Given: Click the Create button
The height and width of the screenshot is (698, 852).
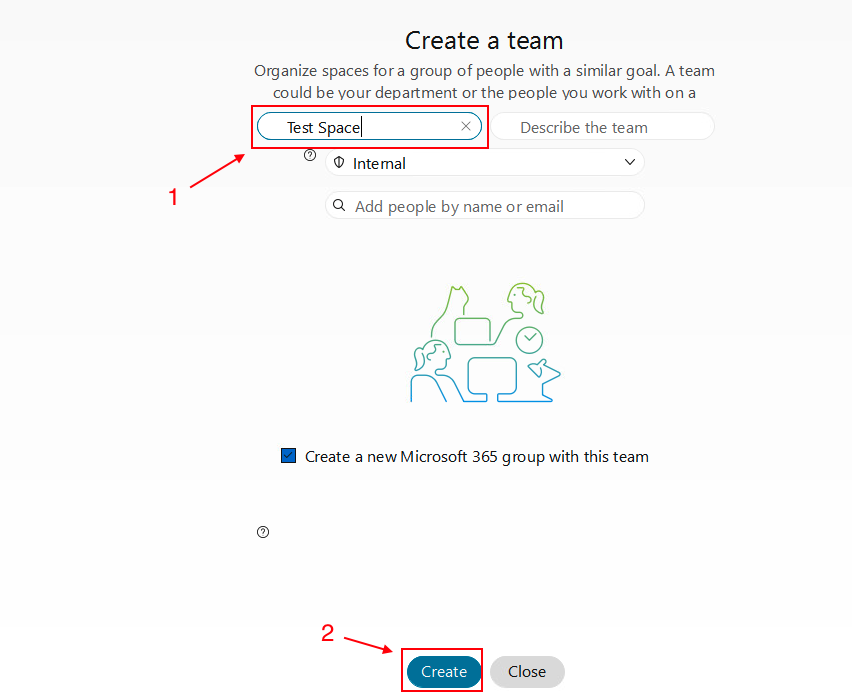Looking at the screenshot, I should 441,671.
